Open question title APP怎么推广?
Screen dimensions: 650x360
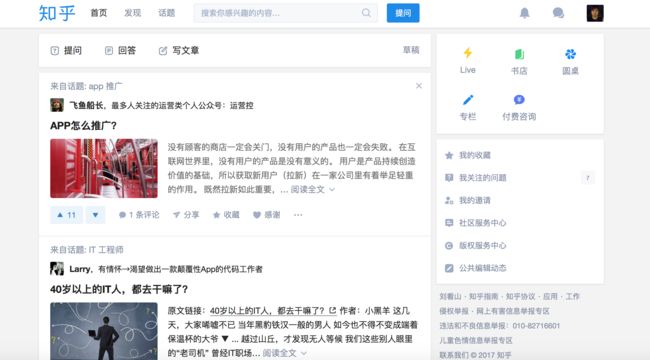click(83, 126)
